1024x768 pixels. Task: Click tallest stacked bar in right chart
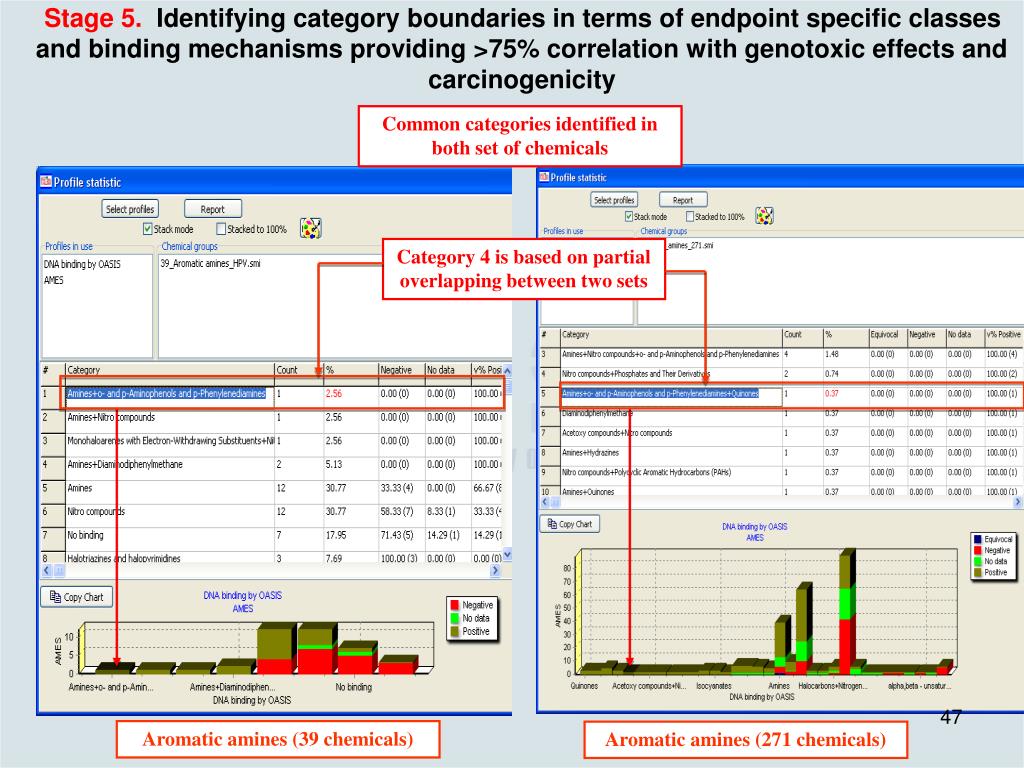point(847,611)
